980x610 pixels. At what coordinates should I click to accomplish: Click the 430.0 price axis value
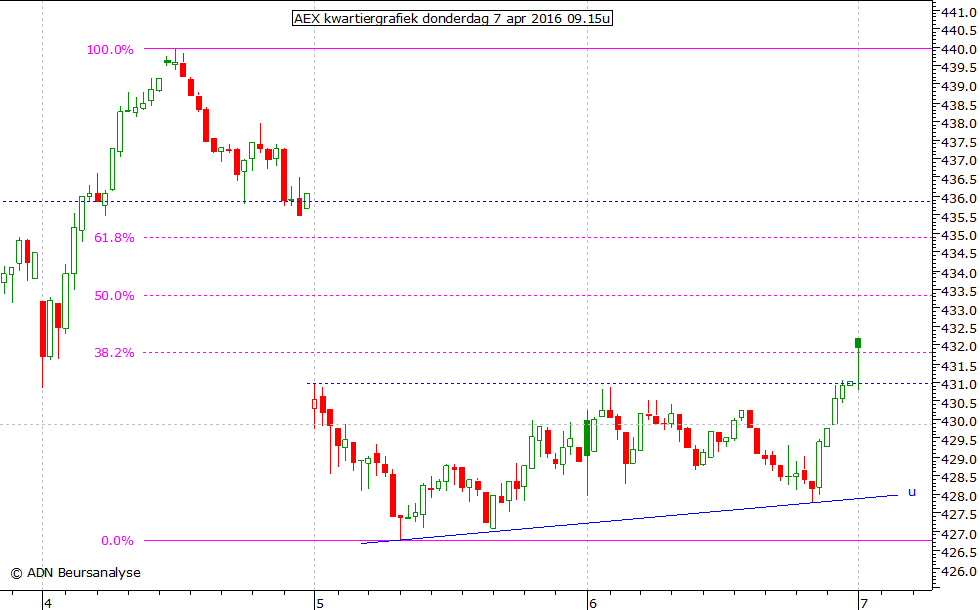[x=959, y=422]
